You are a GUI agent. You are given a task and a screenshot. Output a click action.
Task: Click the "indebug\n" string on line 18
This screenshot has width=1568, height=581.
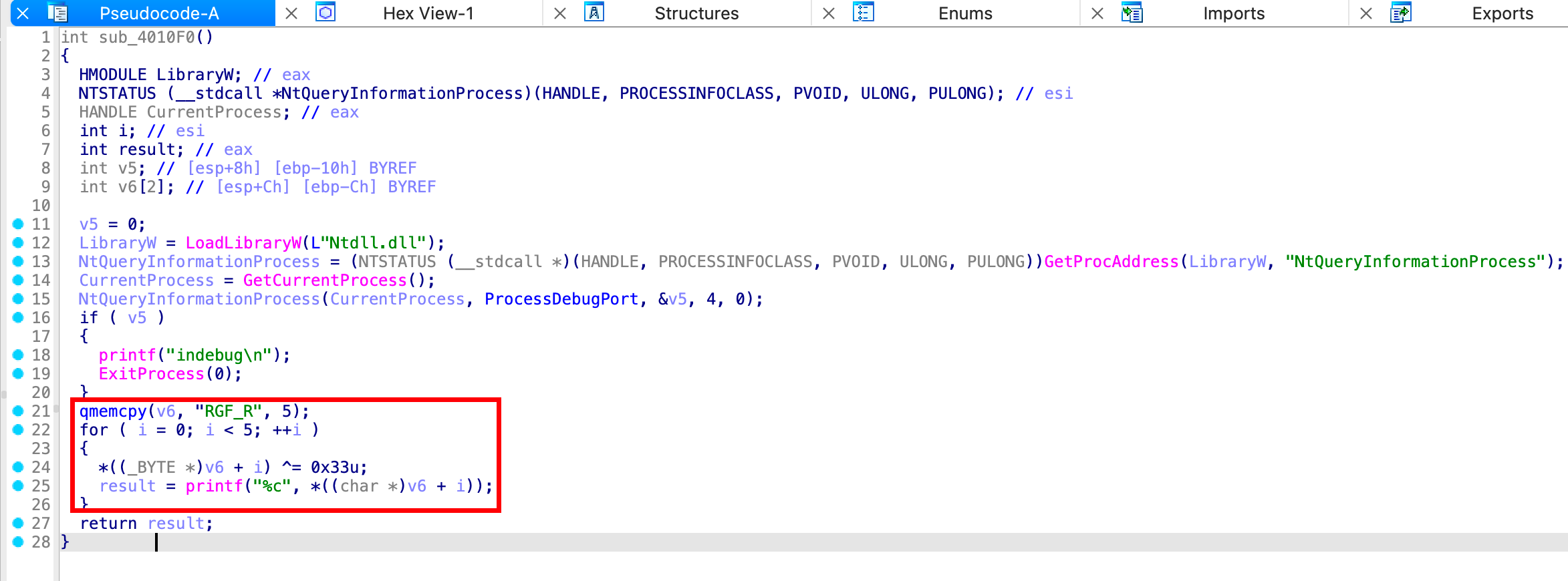[219, 355]
